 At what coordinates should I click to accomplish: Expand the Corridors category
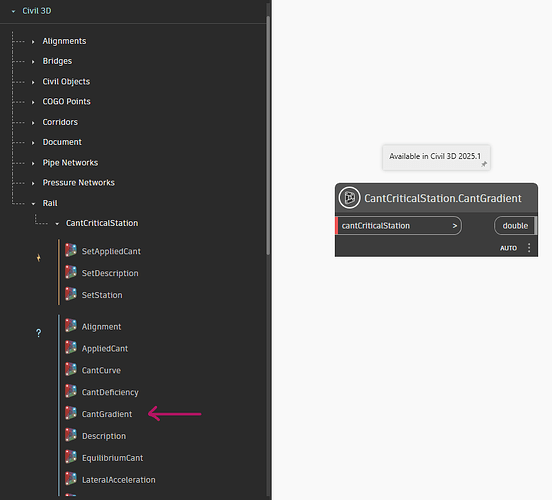[33, 123]
